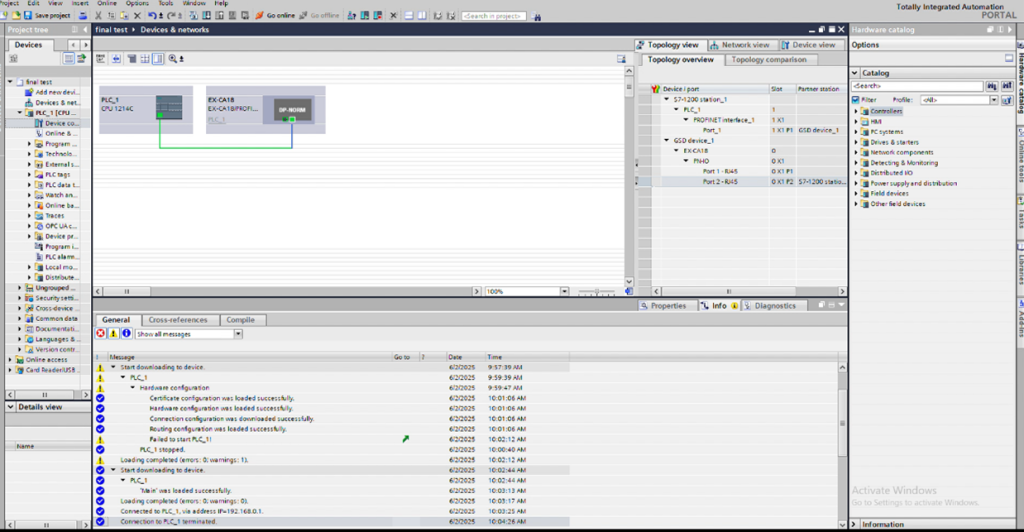Collapse the S7-1200 station_1 row in topology overview
This screenshot has height=532, width=1024.
(667, 99)
